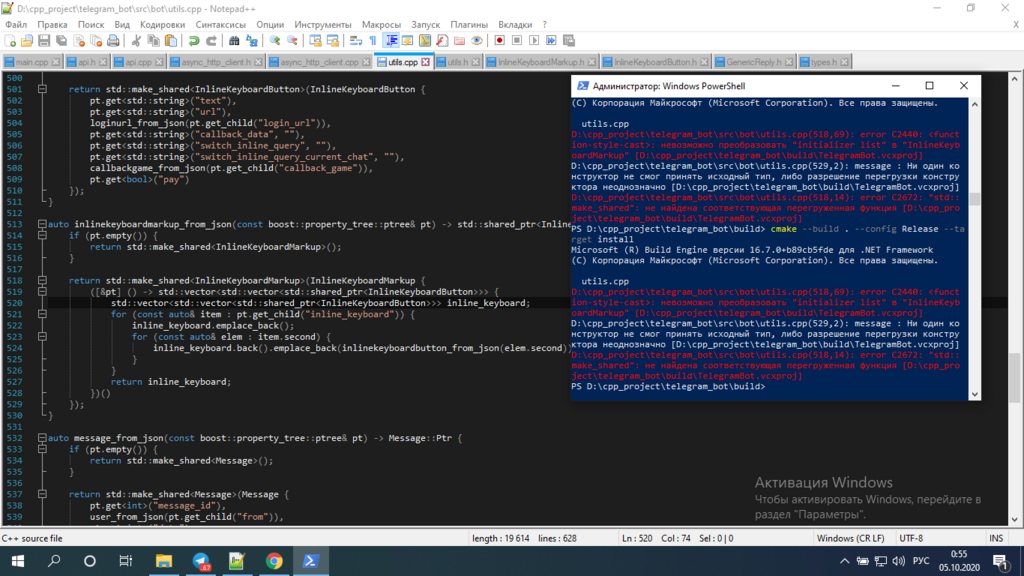Open File Explorer from the taskbar
Viewport: 1024px width, 576px height.
164,561
